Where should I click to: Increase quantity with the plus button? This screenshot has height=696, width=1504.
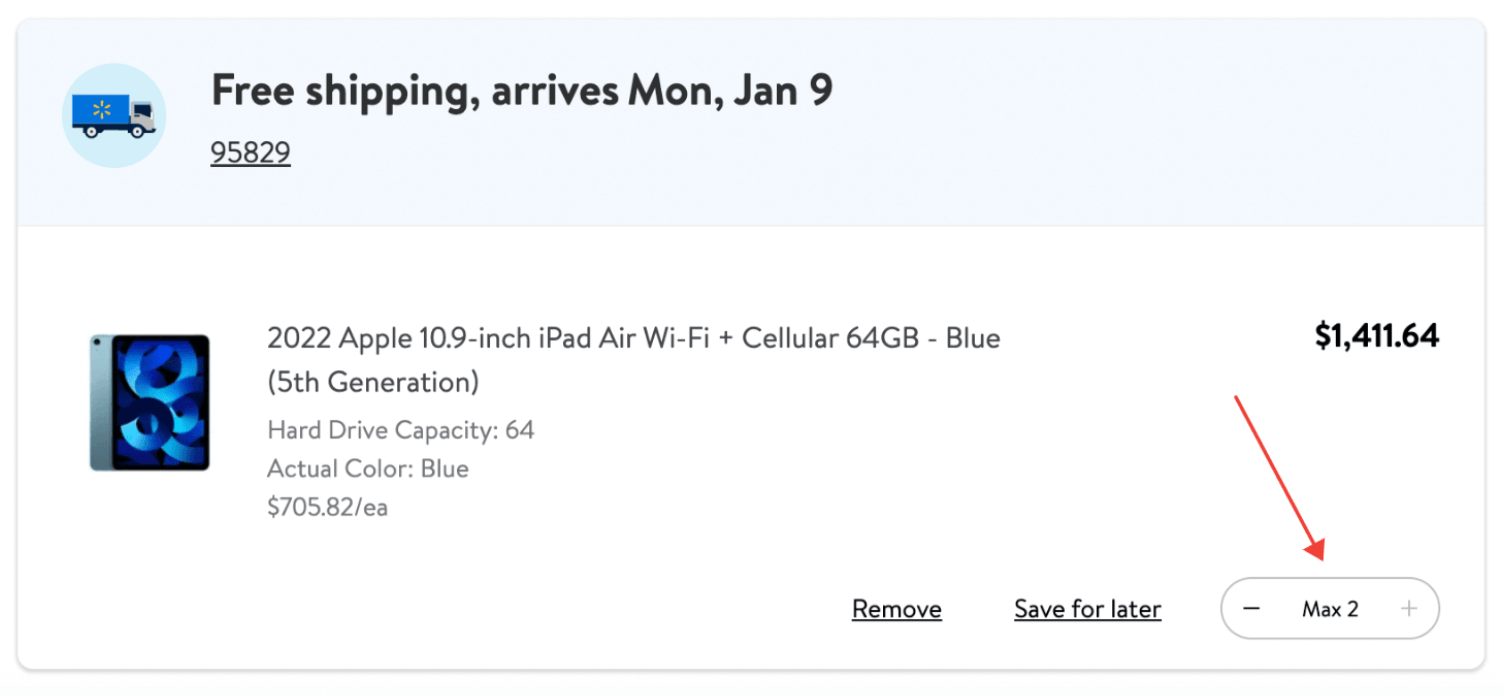pyautogui.click(x=1409, y=608)
